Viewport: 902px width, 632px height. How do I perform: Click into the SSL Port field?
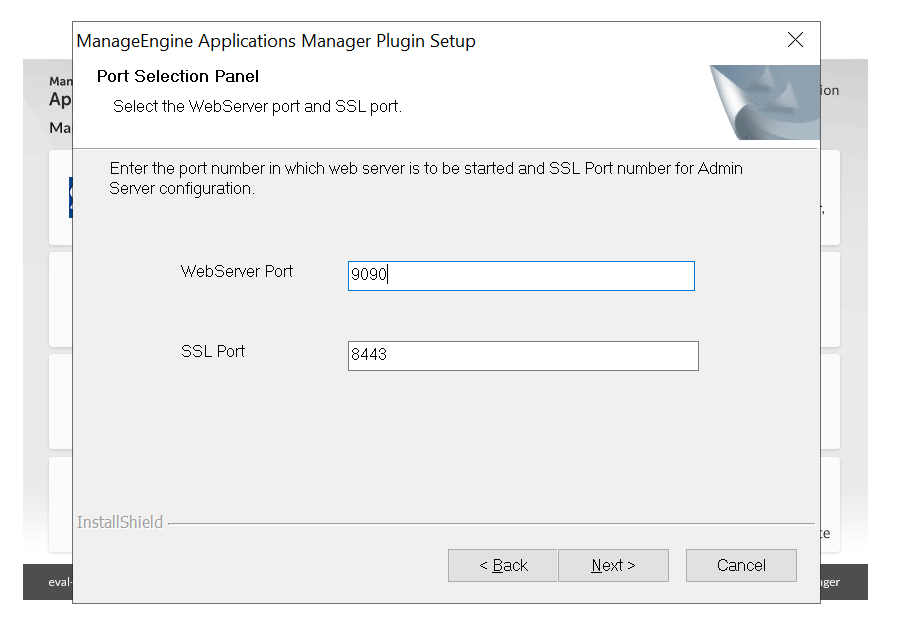(x=522, y=355)
